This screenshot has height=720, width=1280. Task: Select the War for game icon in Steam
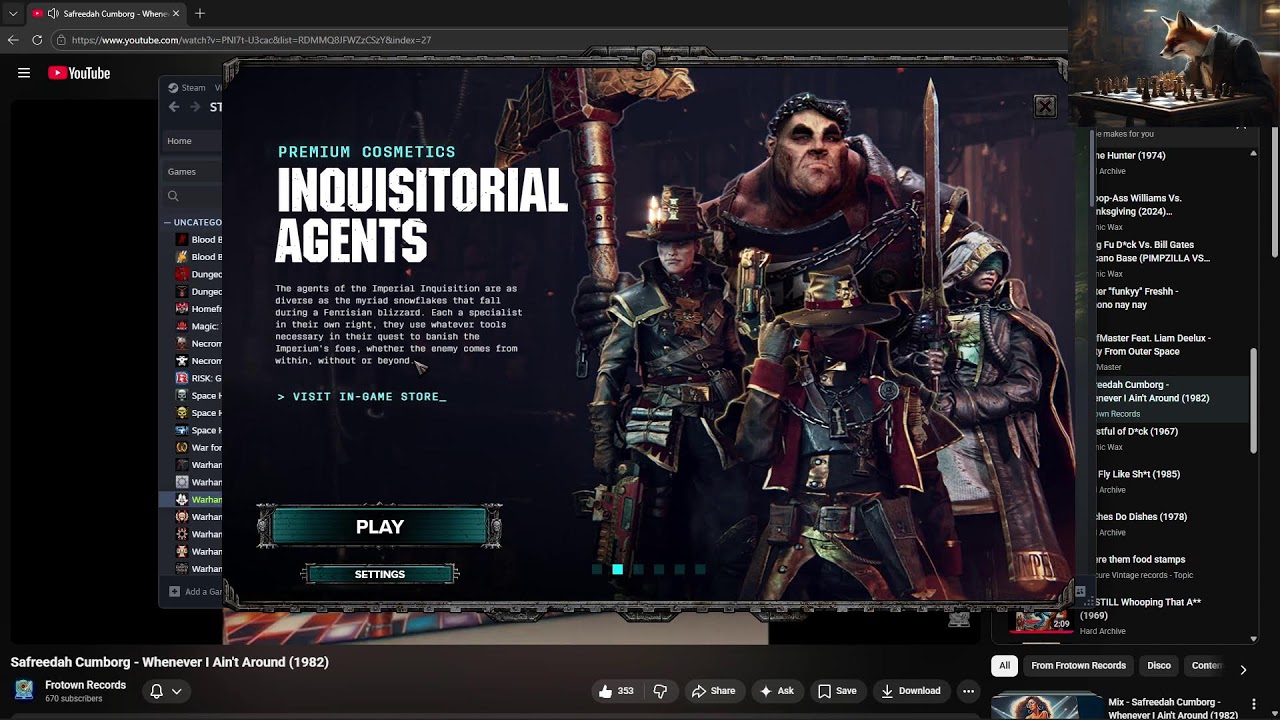[182, 448]
